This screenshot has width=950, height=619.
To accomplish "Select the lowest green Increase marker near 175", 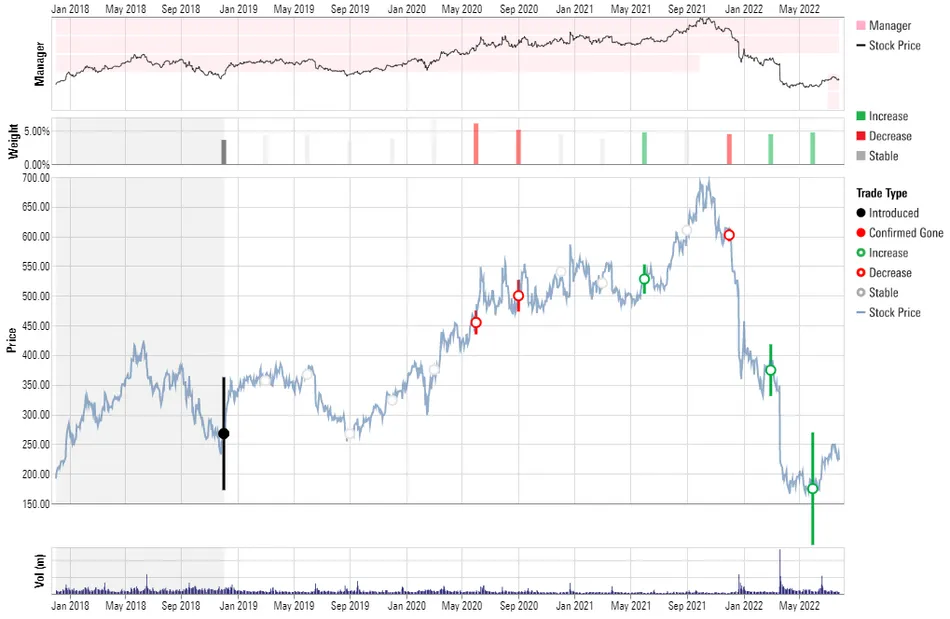I will tap(813, 488).
